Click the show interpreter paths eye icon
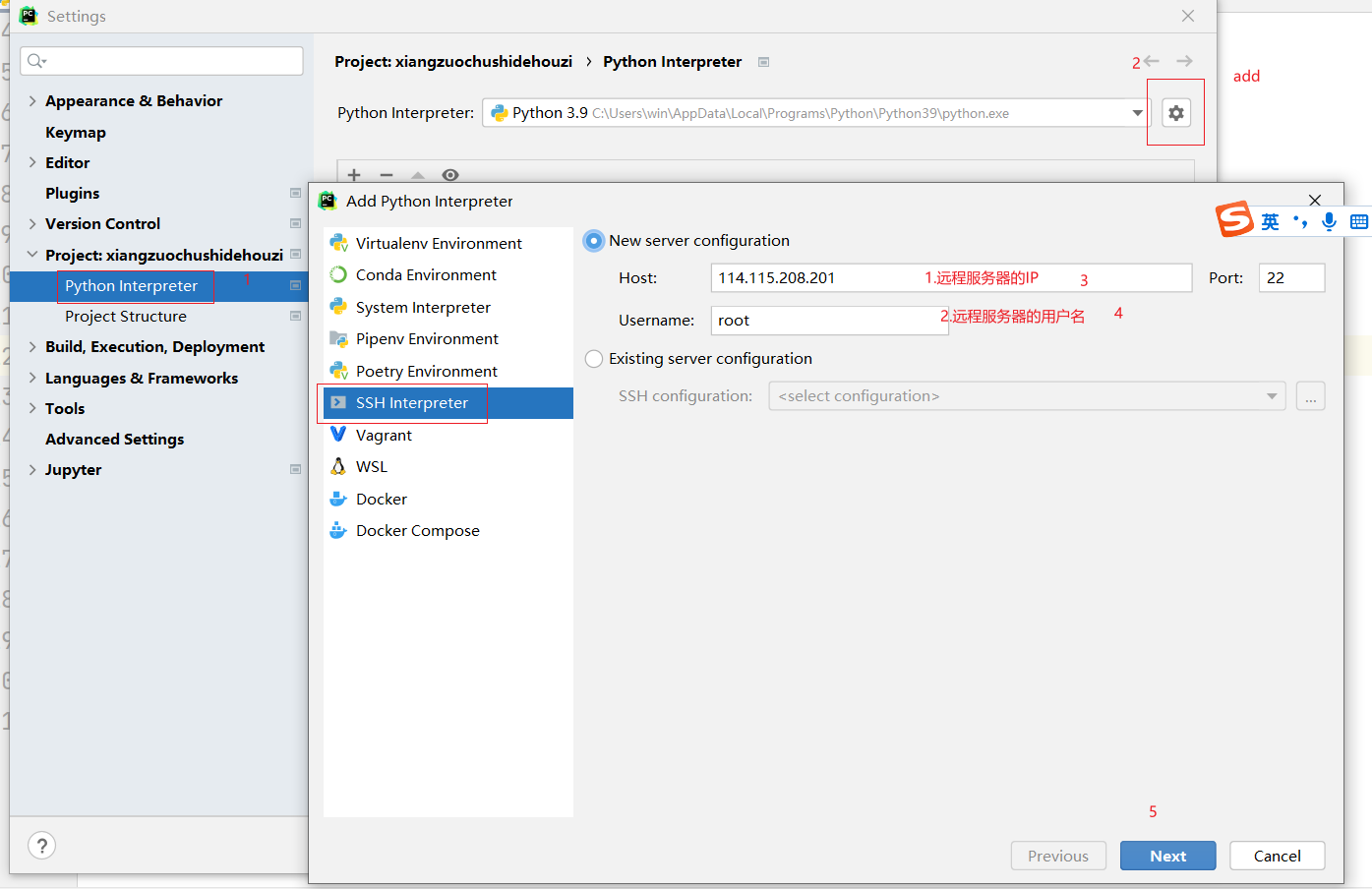Screen dimensions: 1372x889 (449, 175)
